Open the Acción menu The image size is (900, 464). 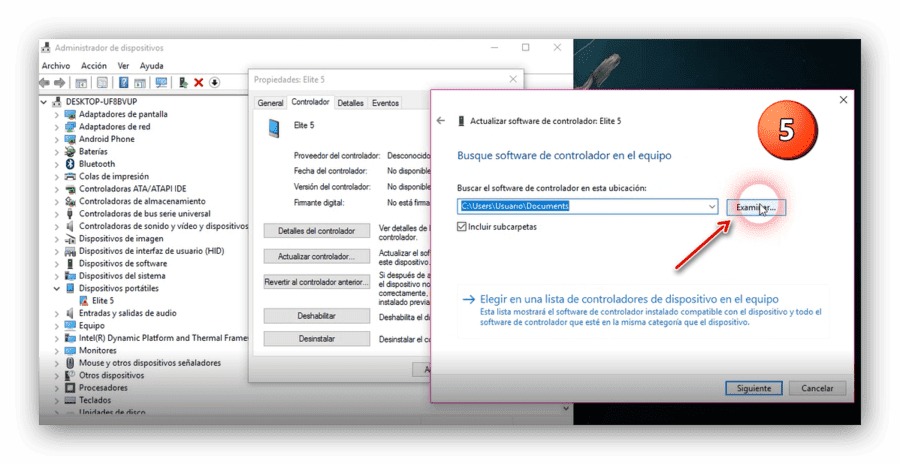click(x=94, y=66)
